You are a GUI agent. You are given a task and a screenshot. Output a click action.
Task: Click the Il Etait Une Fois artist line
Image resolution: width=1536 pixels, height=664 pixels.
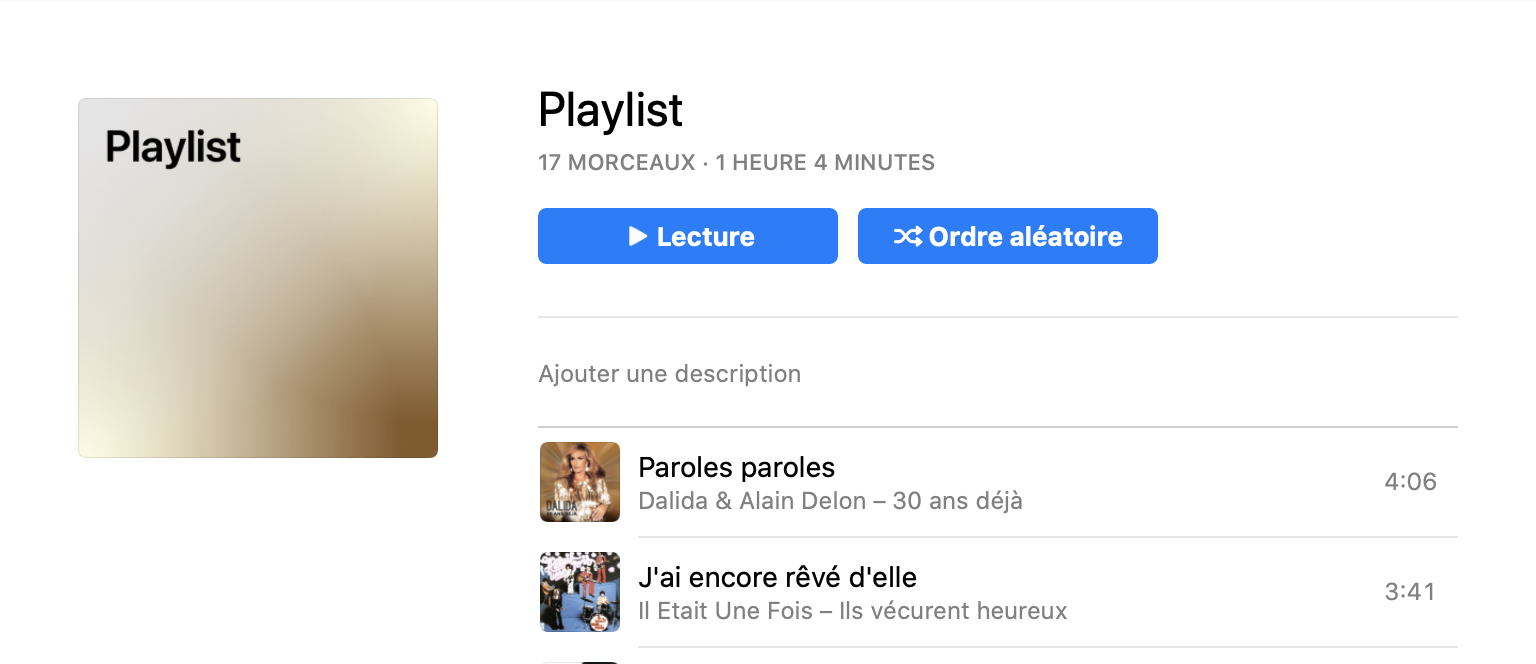[852, 611]
